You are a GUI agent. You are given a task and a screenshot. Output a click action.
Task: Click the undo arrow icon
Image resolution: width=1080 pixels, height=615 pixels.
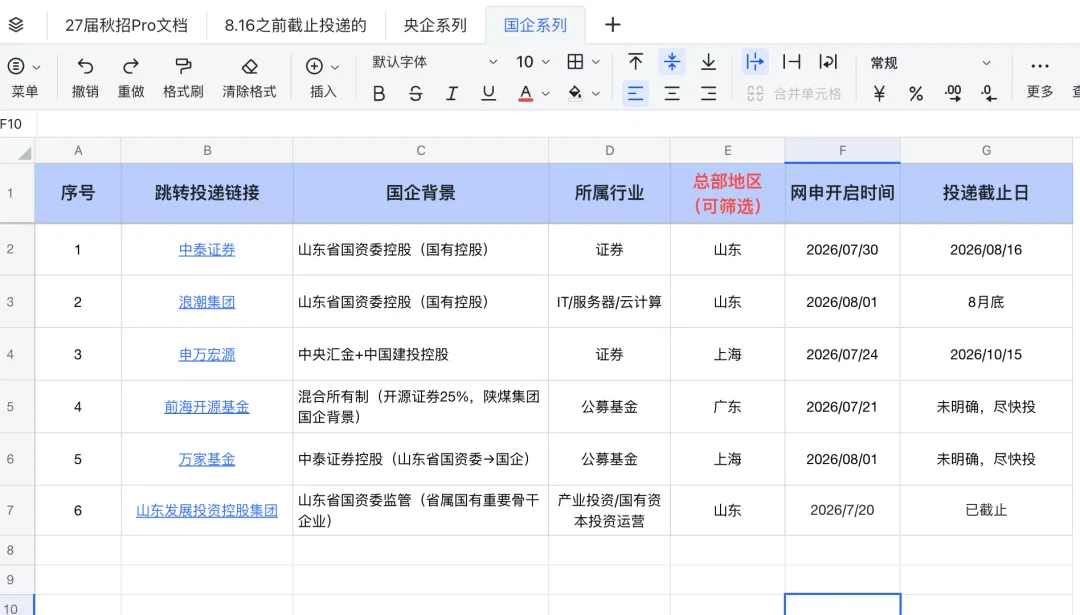pos(85,66)
